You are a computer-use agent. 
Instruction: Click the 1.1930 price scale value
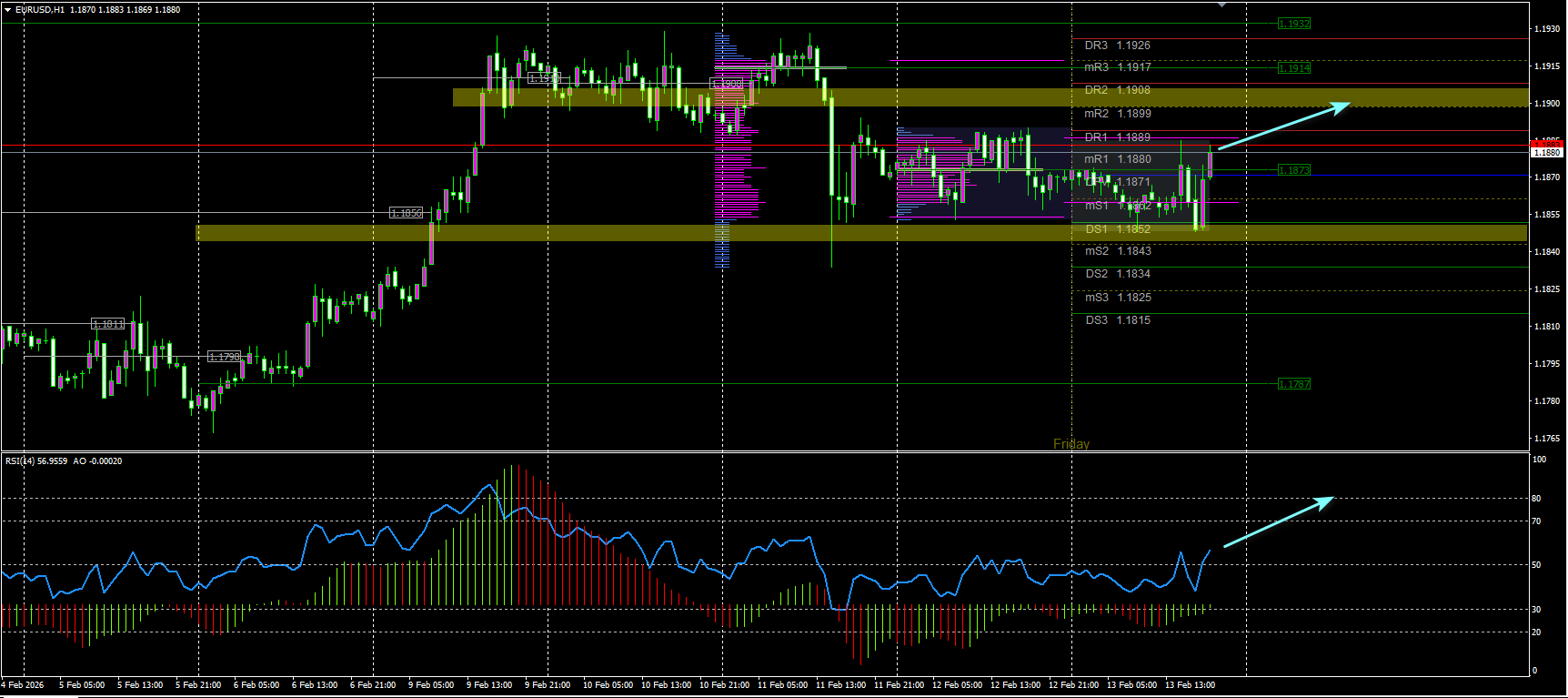pyautogui.click(x=1547, y=29)
